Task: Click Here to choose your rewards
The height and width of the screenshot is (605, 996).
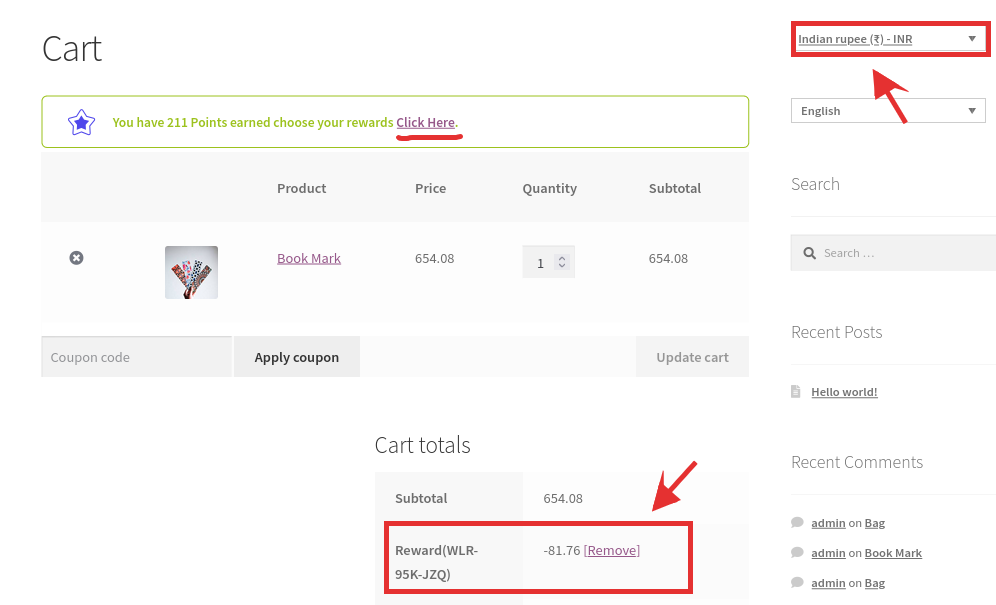Action: pyautogui.click(x=426, y=122)
